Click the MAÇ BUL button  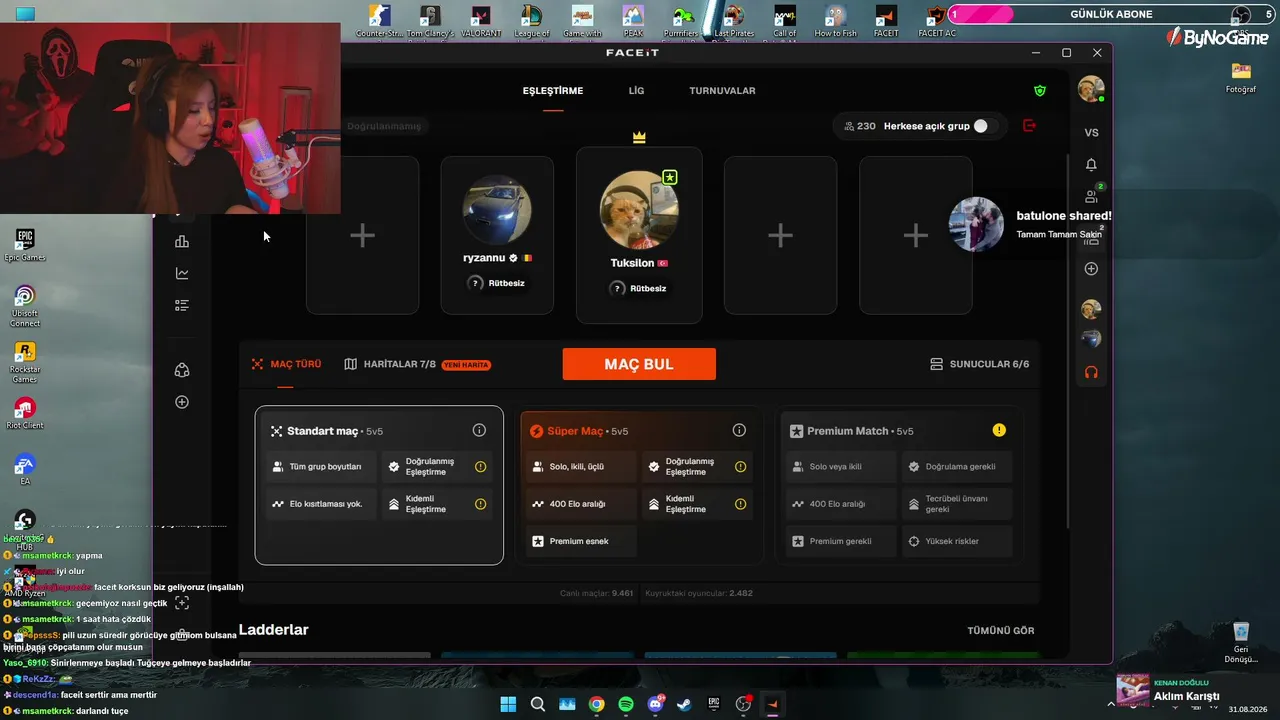639,364
